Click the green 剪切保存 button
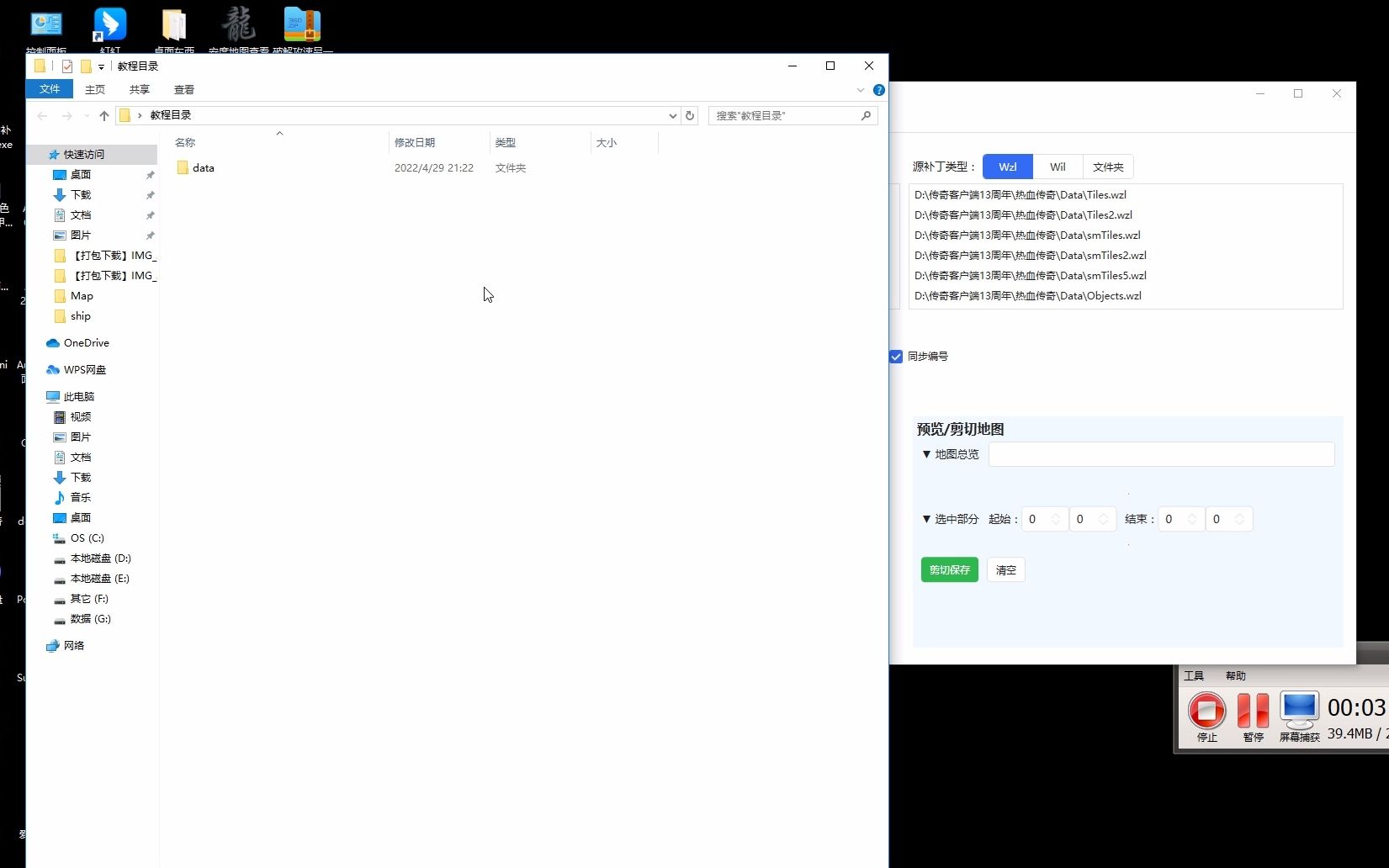1389x868 pixels. pos(949,569)
